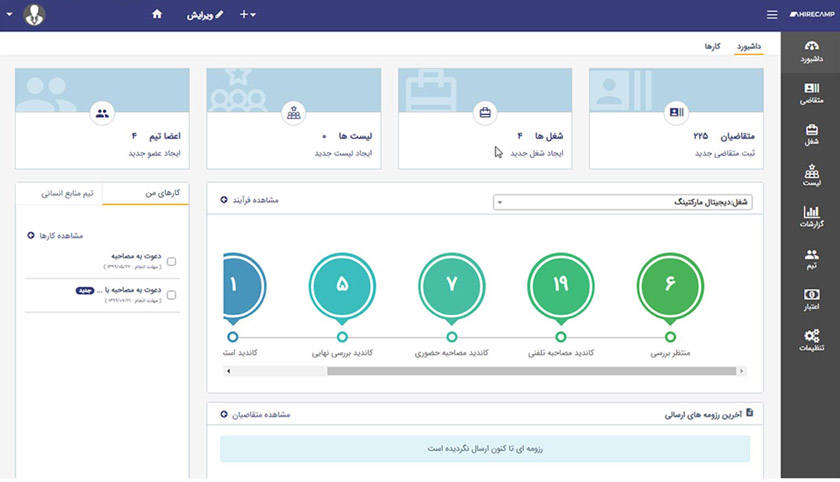Click مشاهده فرآیند link
This screenshot has width=840, height=482.
(x=250, y=200)
